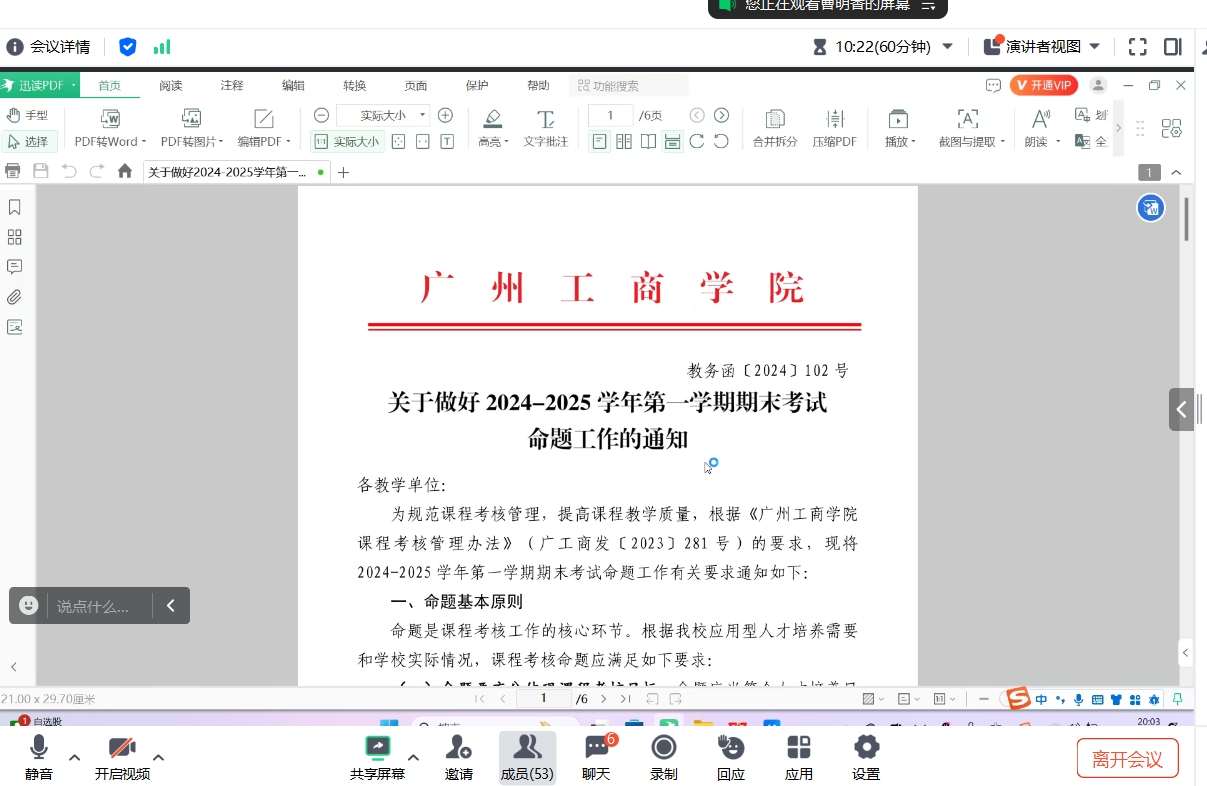Open the 转换 ribbon tab
Screen dimensions: 1207x786
tap(354, 86)
